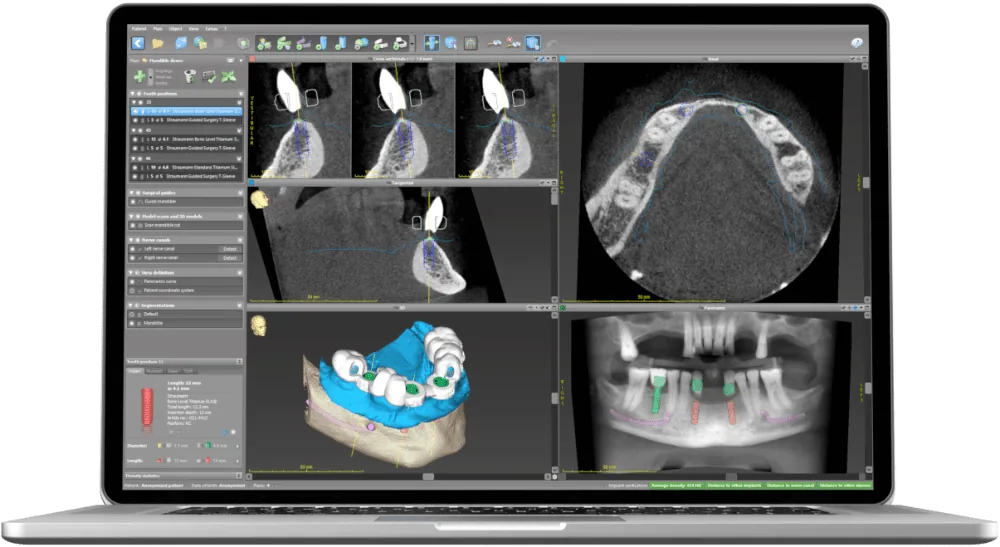Click Detect for Left nerve canal
Screen dimensions: 1000x547
(230, 249)
